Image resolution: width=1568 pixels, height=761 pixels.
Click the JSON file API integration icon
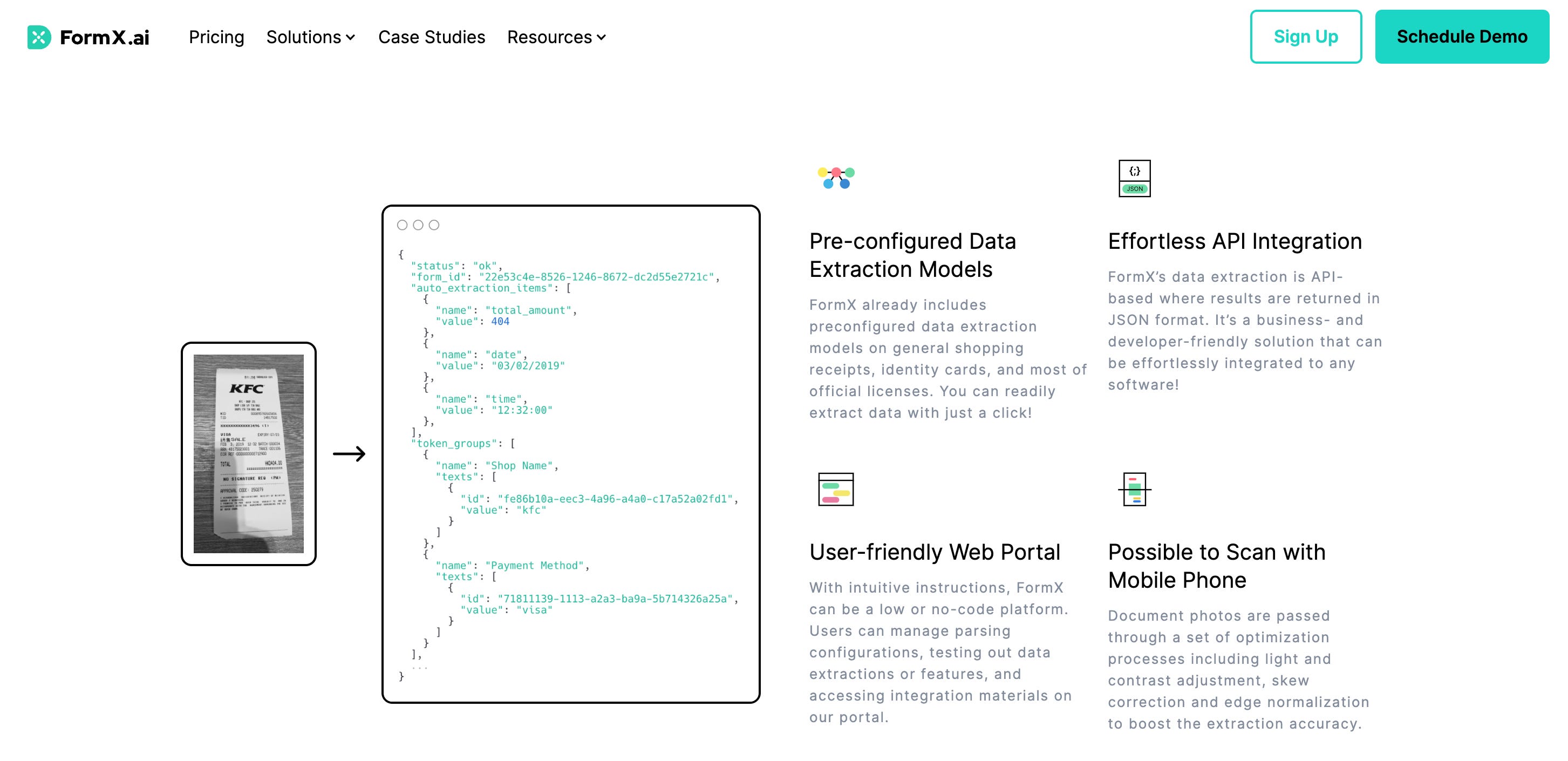click(x=1134, y=179)
